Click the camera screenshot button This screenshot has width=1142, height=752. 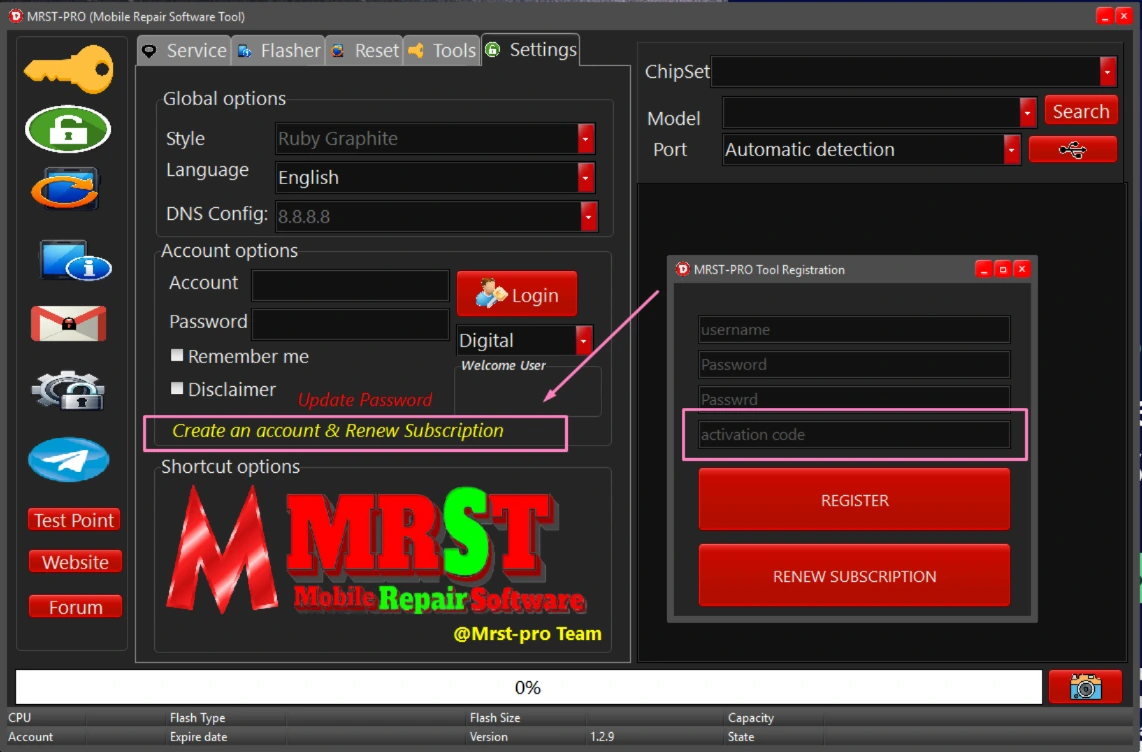click(x=1085, y=687)
